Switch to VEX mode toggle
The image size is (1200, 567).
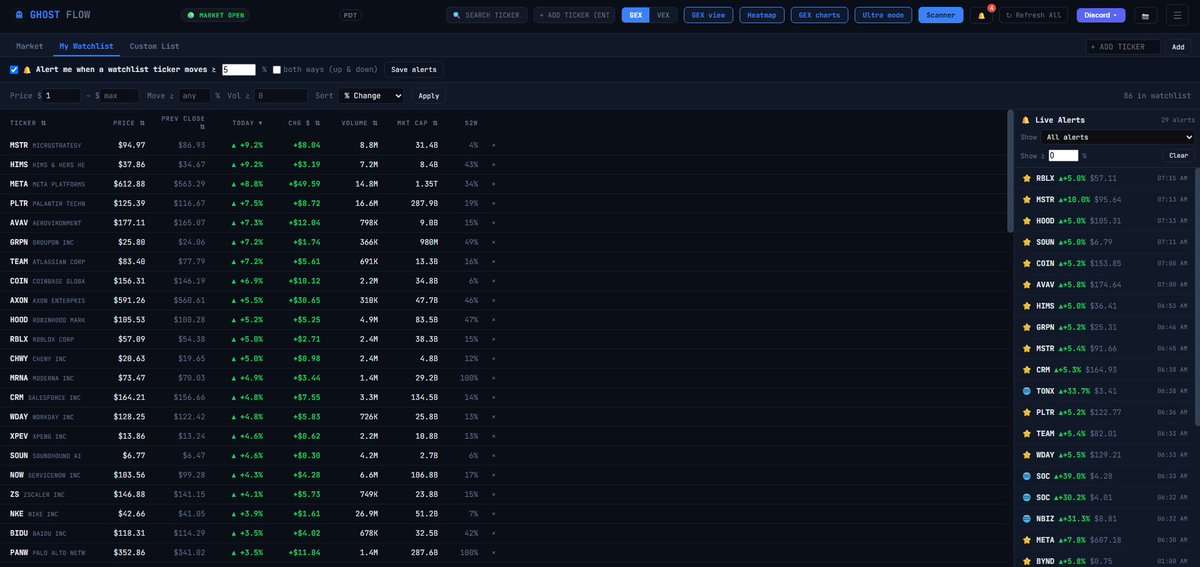point(663,15)
